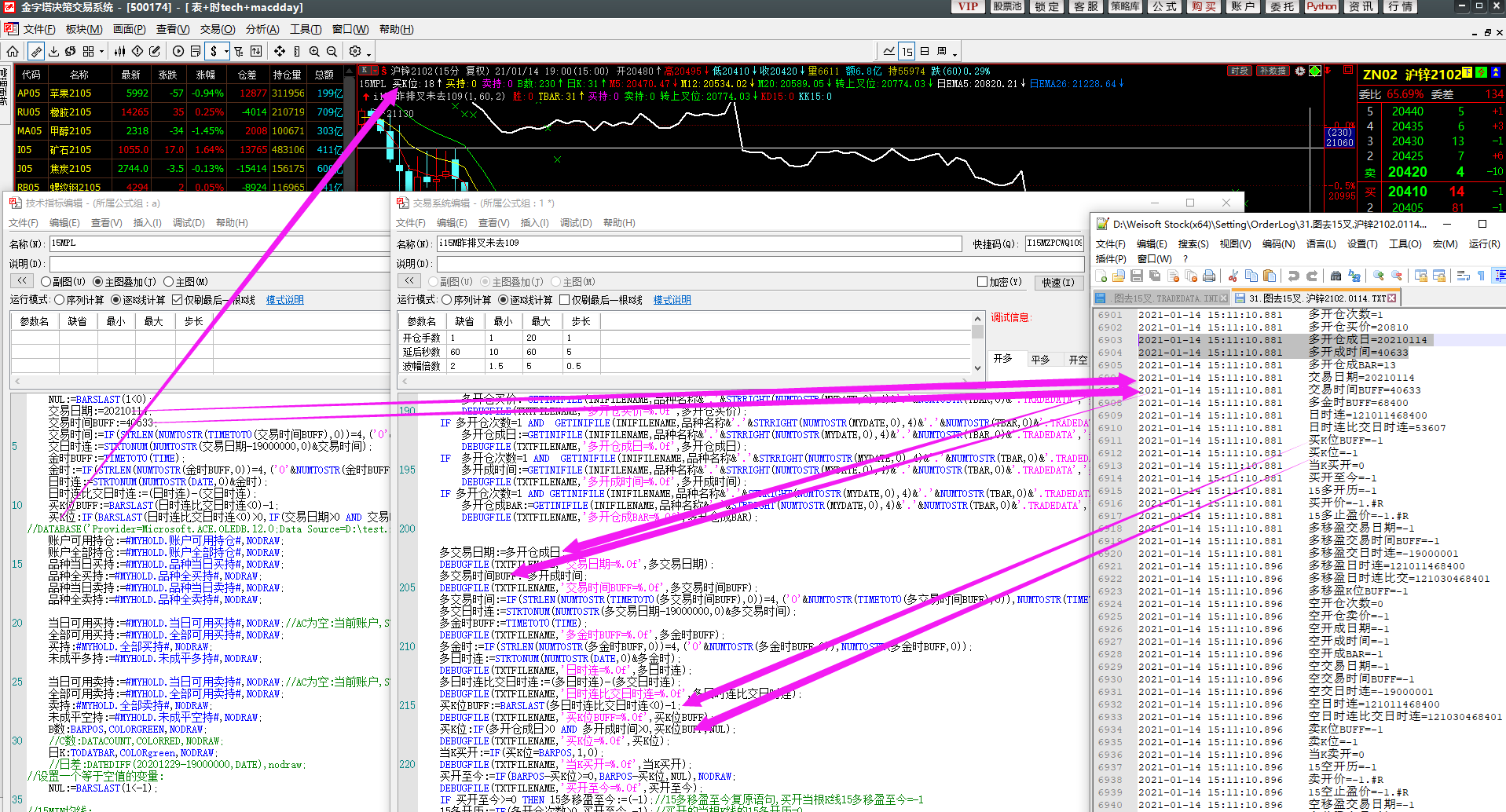Select 逐K线计算 in indicator editor
This screenshot has height=812, width=1506.
coord(138,300)
